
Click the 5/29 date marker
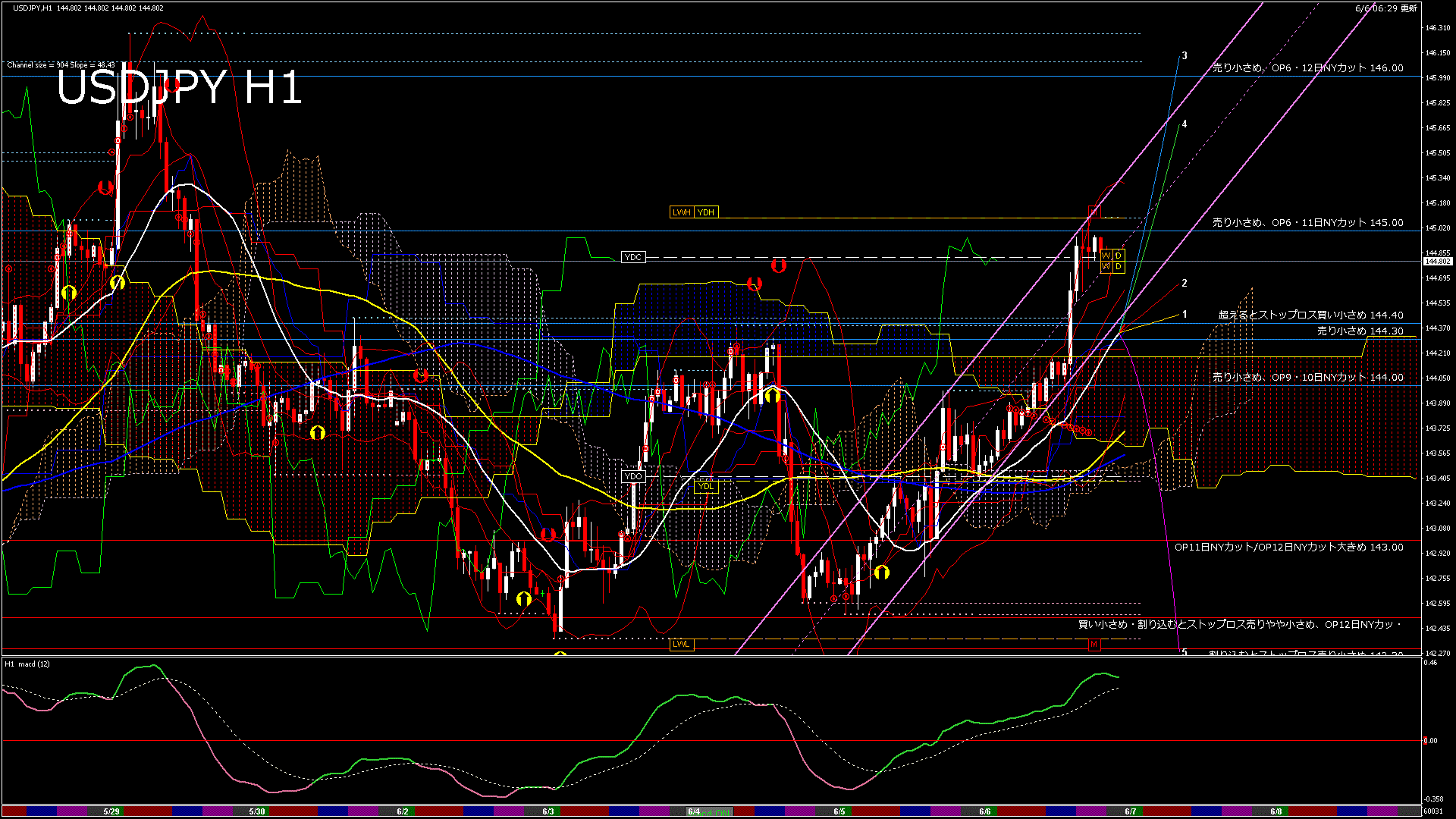point(111,811)
